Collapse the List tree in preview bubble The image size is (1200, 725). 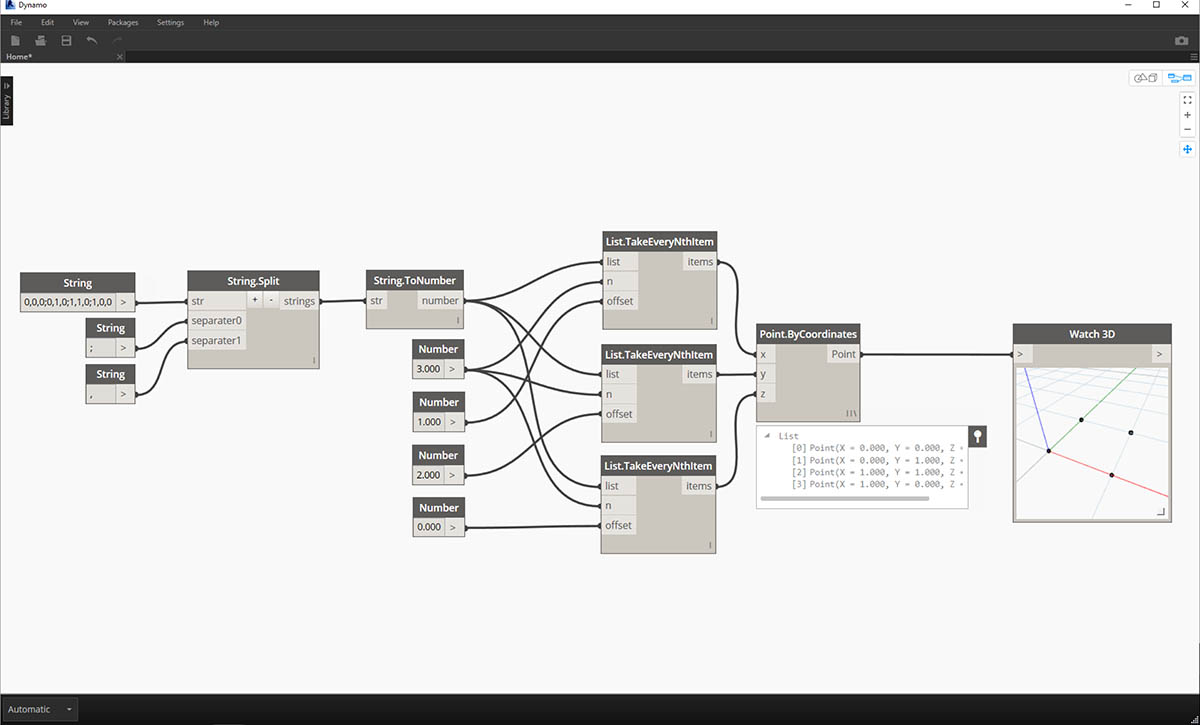[x=768, y=436]
